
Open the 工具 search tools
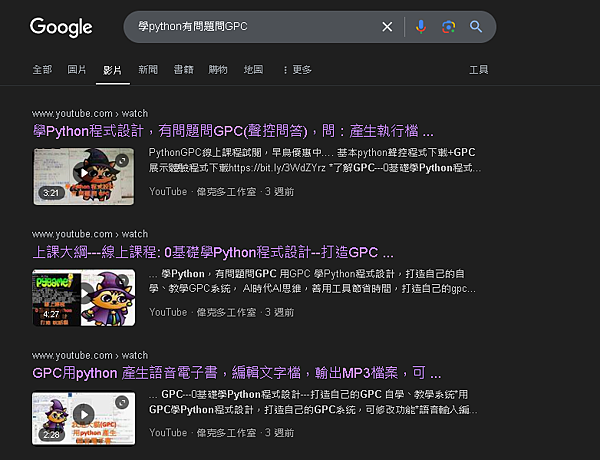pos(479,70)
